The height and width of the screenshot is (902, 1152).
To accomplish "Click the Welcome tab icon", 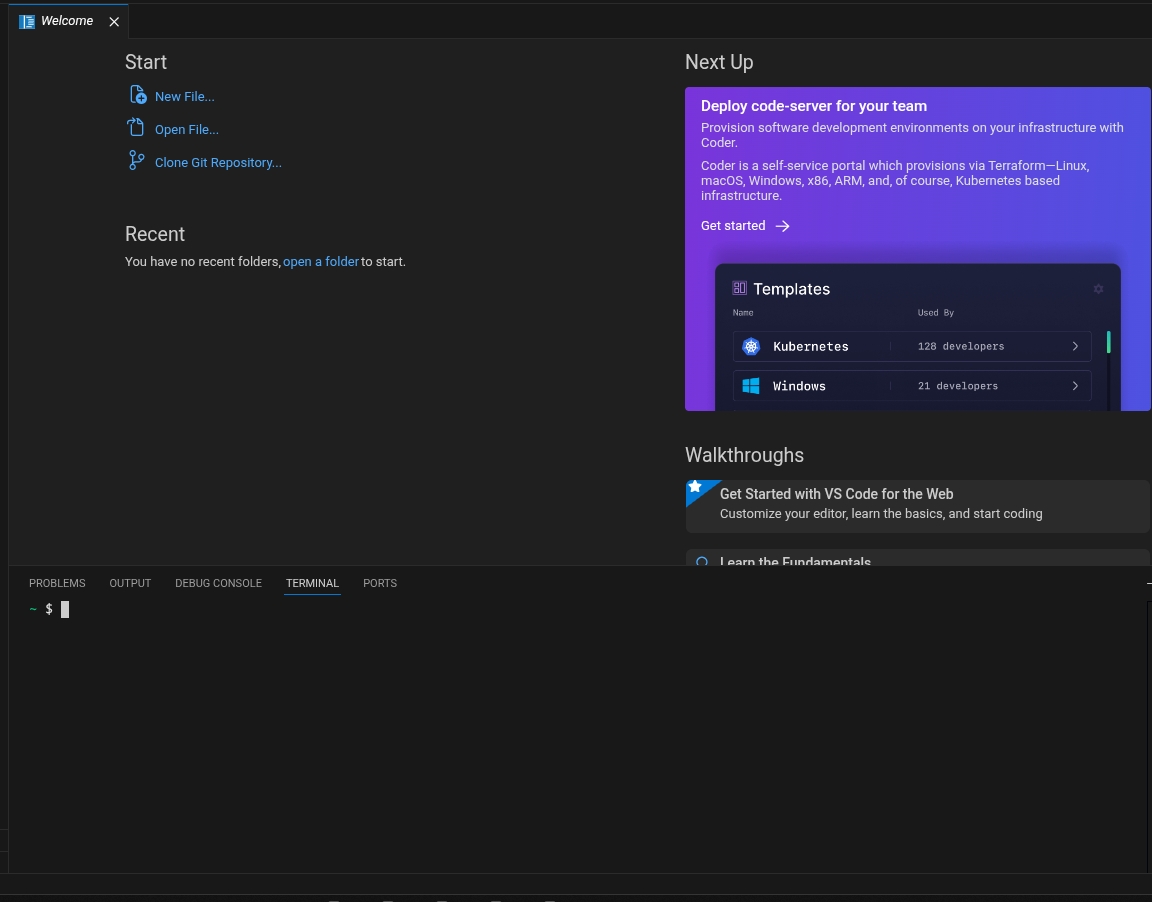I will coord(27,21).
